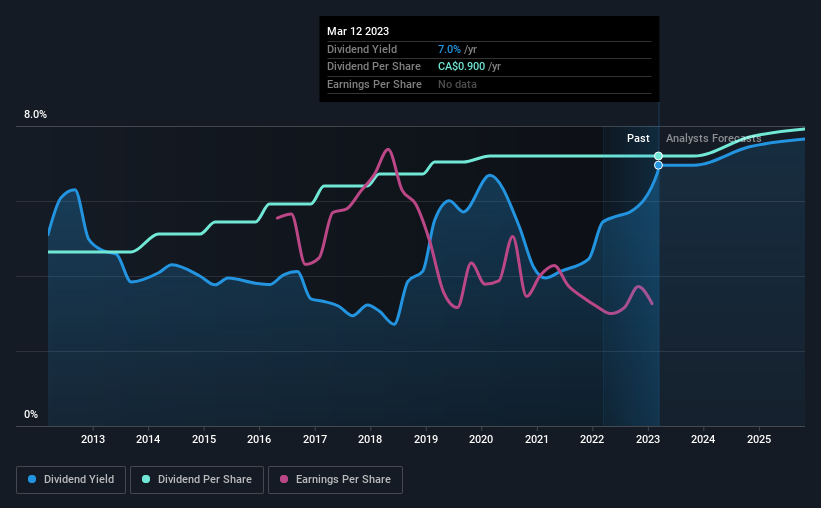This screenshot has width=821, height=508.
Task: Select the 2016 label on the time axis
Action: pos(259,439)
